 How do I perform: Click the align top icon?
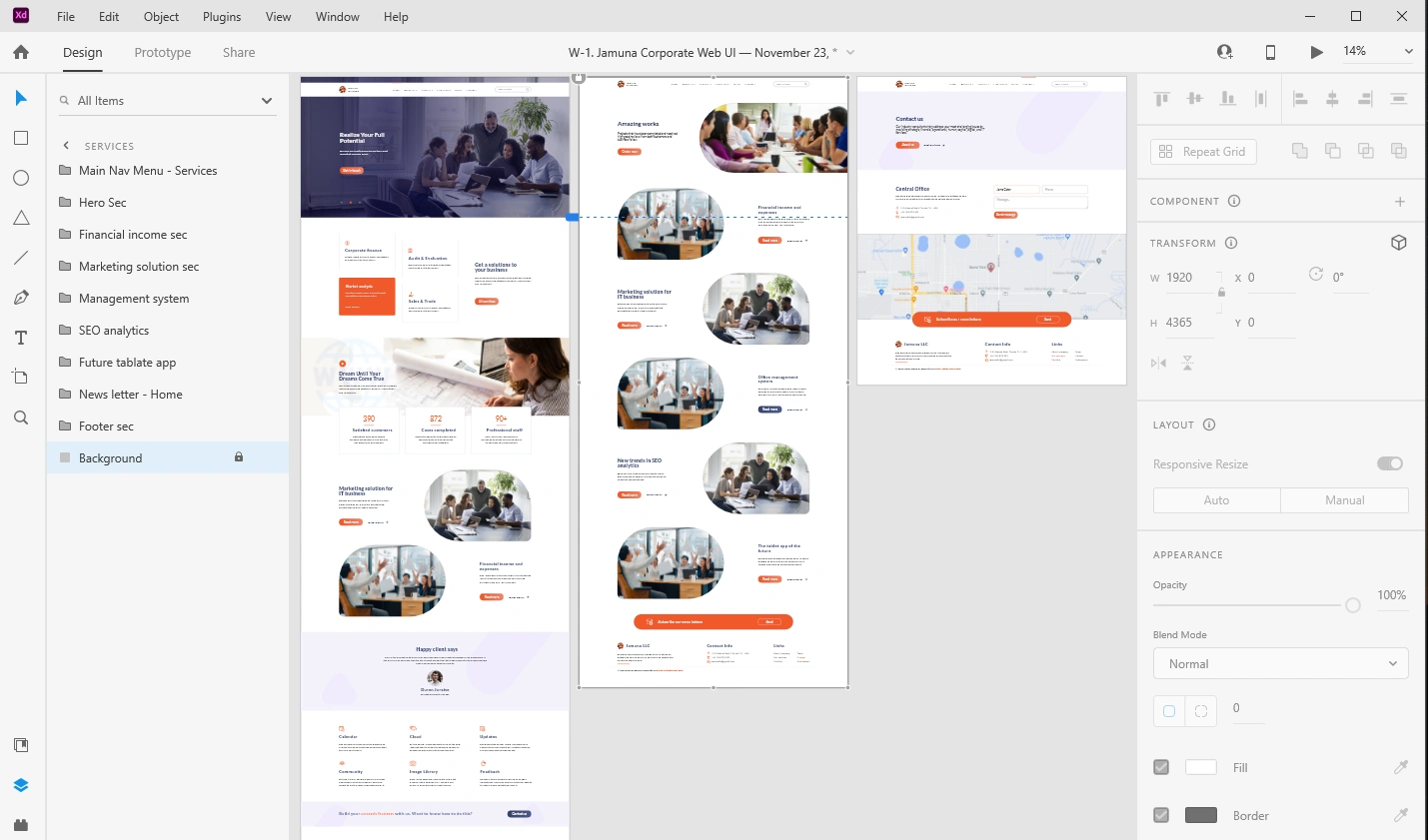click(1162, 98)
